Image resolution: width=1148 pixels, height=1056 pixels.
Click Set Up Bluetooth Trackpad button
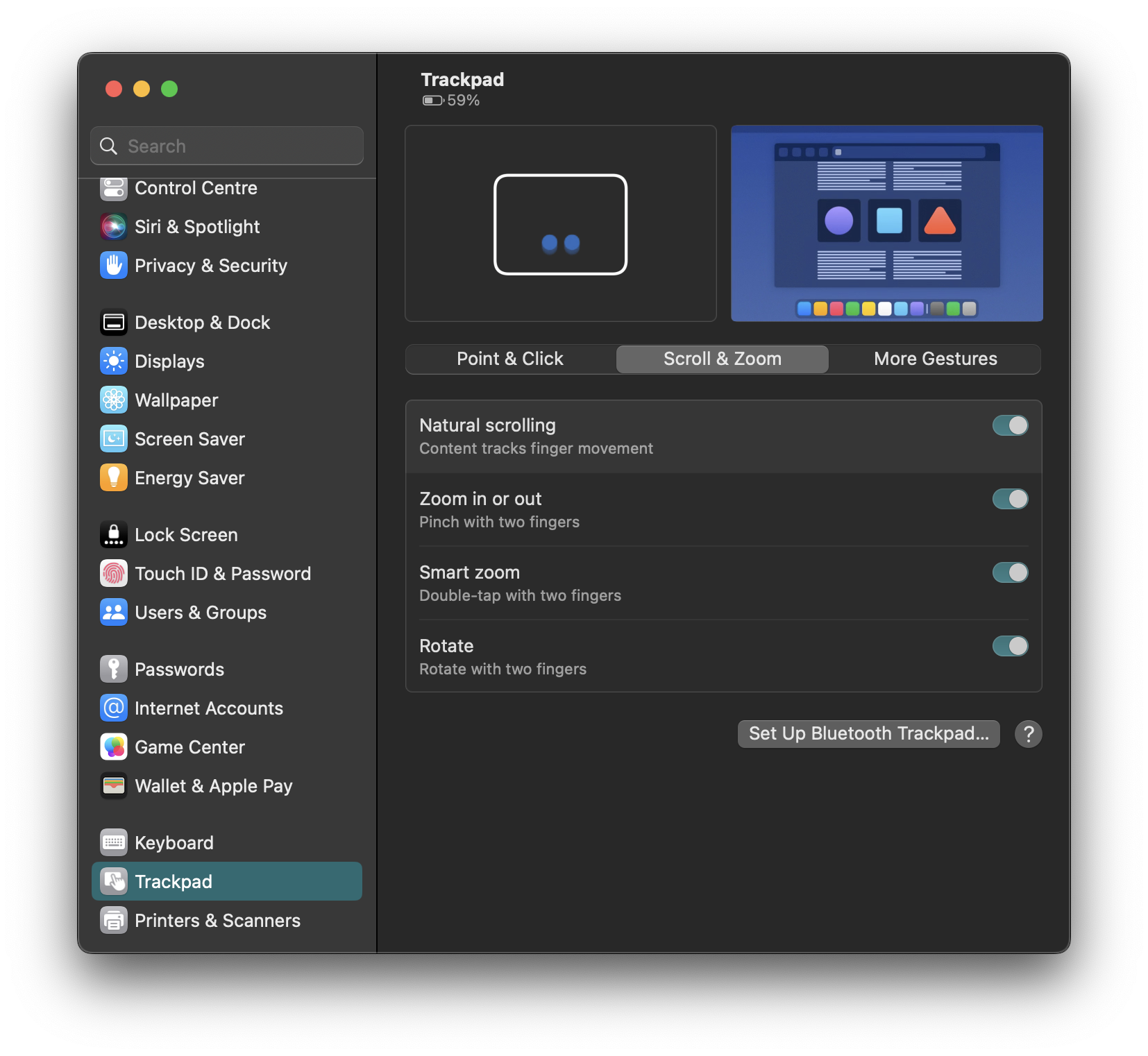pyautogui.click(x=868, y=733)
